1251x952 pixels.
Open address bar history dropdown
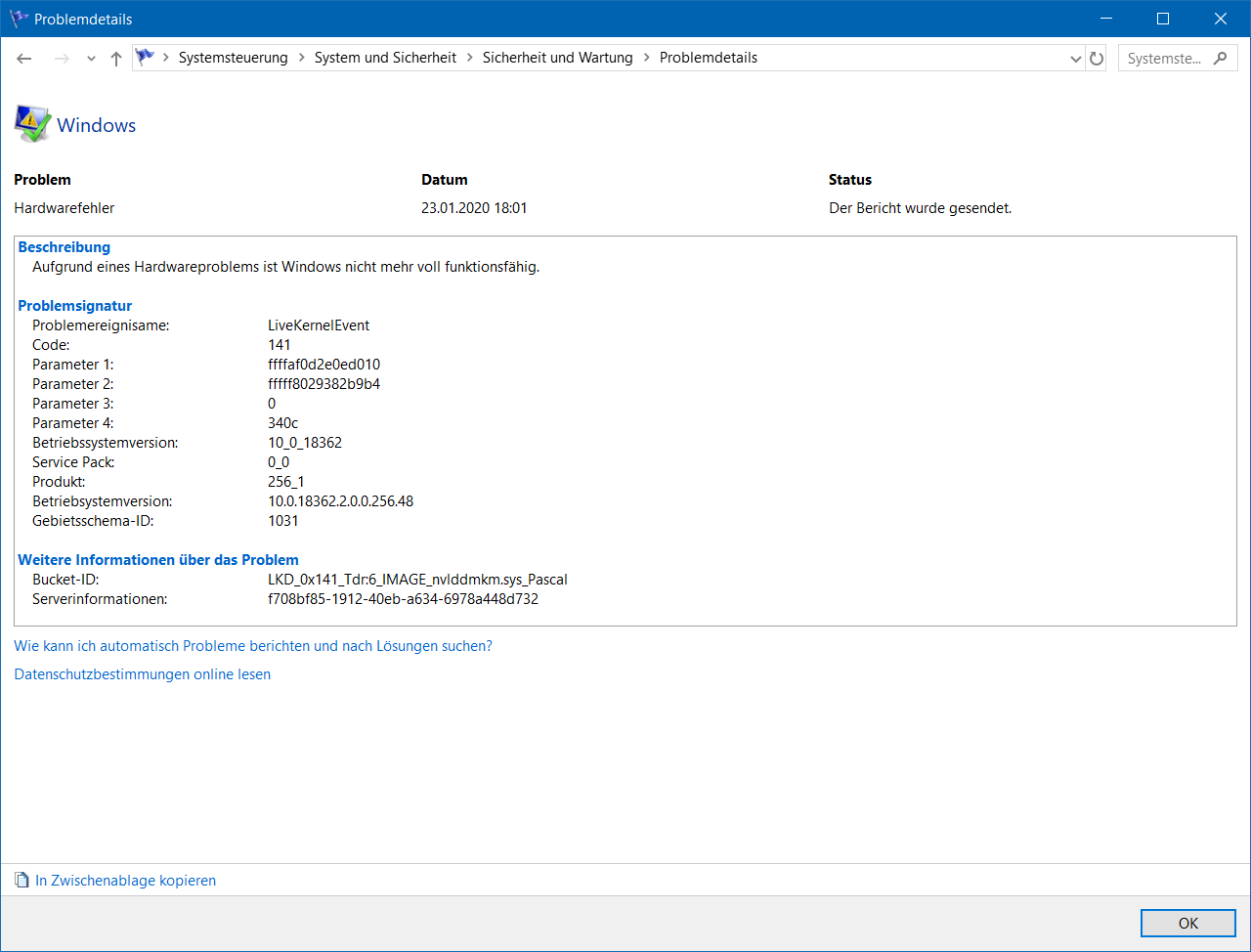1076,59
